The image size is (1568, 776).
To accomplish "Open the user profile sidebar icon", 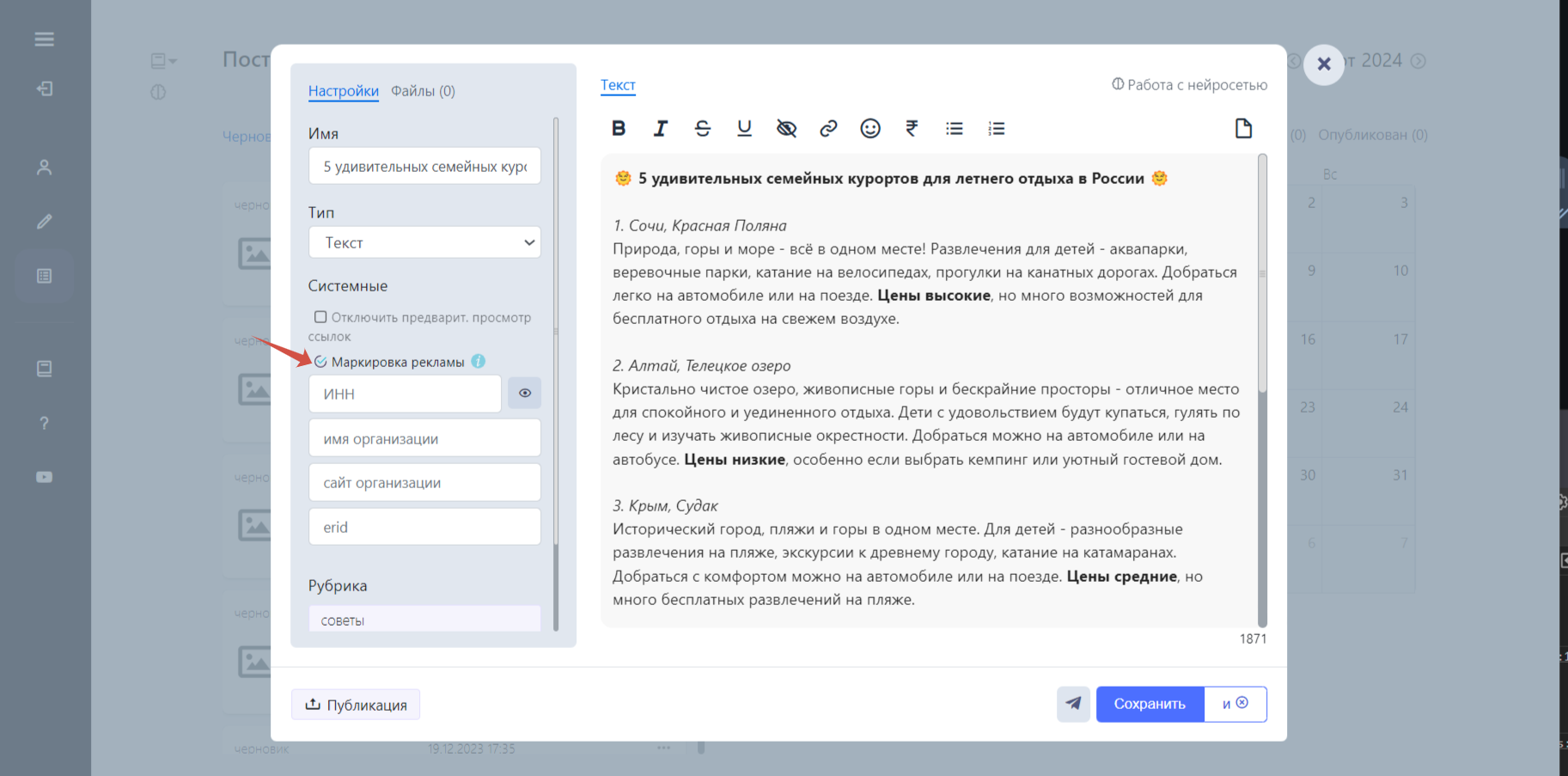I will click(x=45, y=168).
